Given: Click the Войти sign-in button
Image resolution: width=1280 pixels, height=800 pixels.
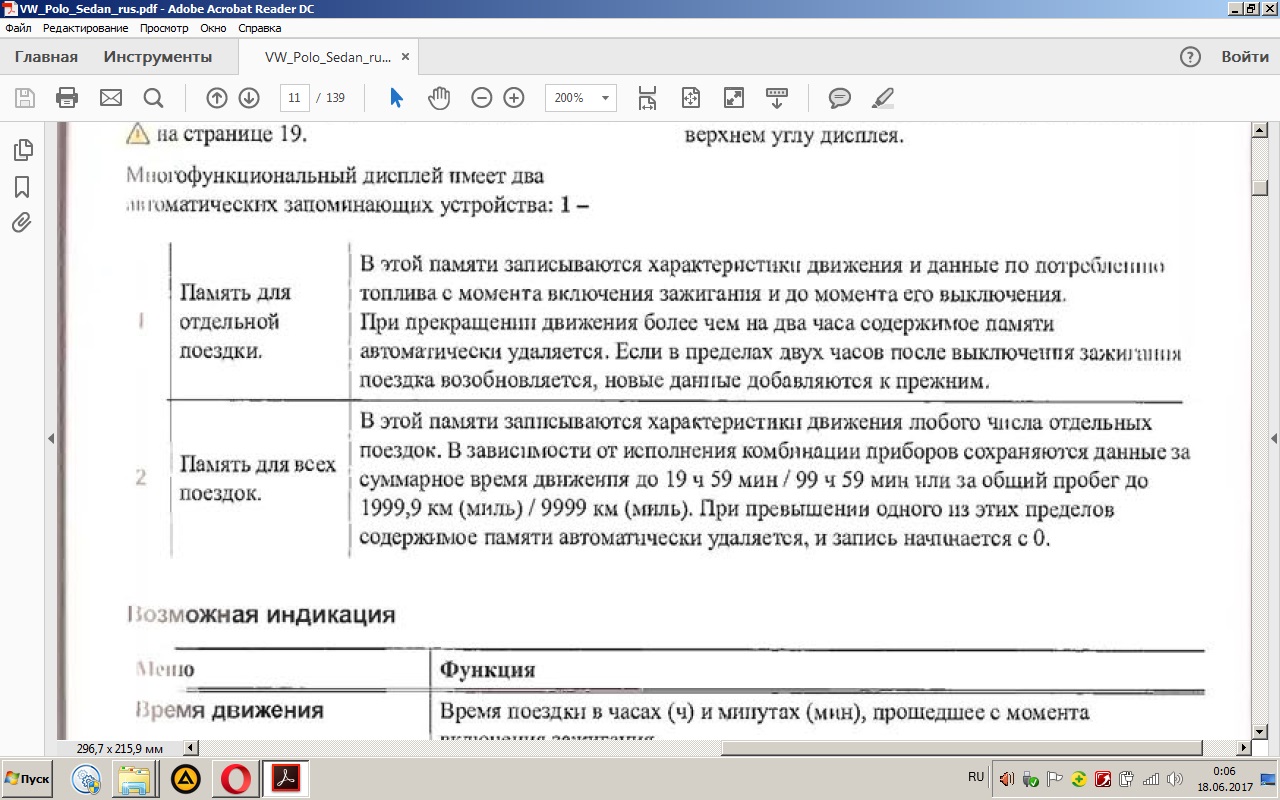Looking at the screenshot, I should [1245, 57].
